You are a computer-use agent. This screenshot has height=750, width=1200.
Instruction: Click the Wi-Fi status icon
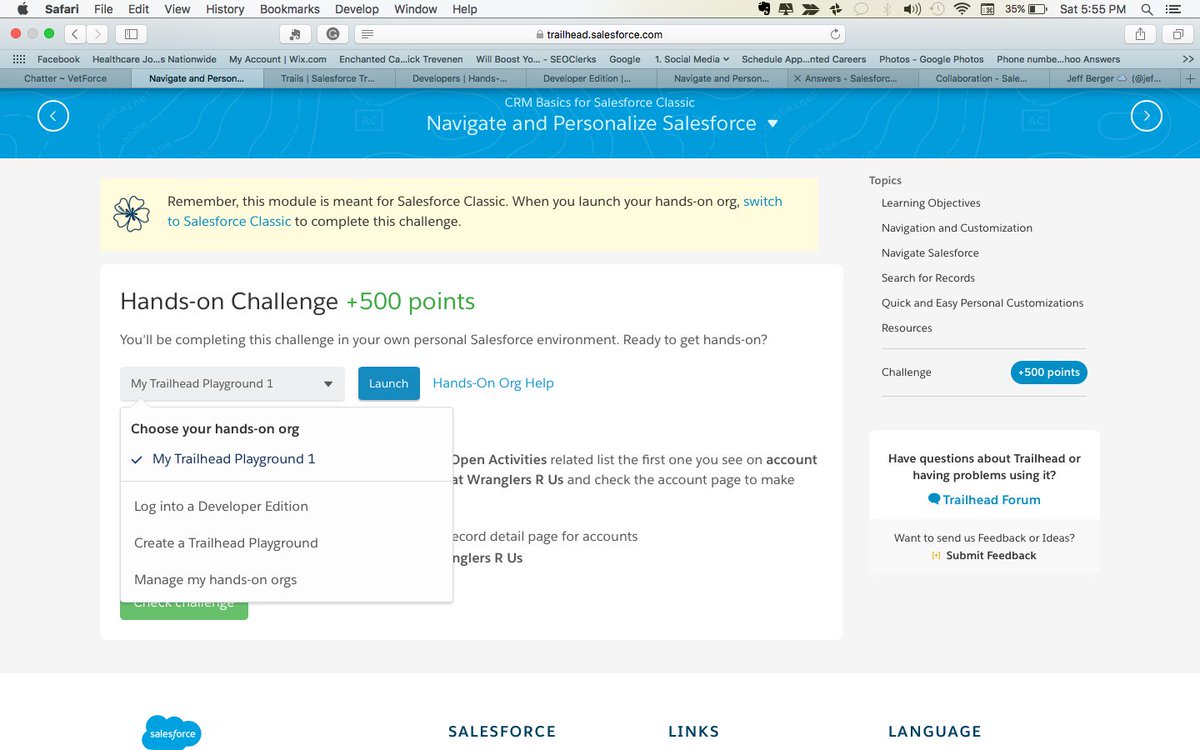point(962,9)
